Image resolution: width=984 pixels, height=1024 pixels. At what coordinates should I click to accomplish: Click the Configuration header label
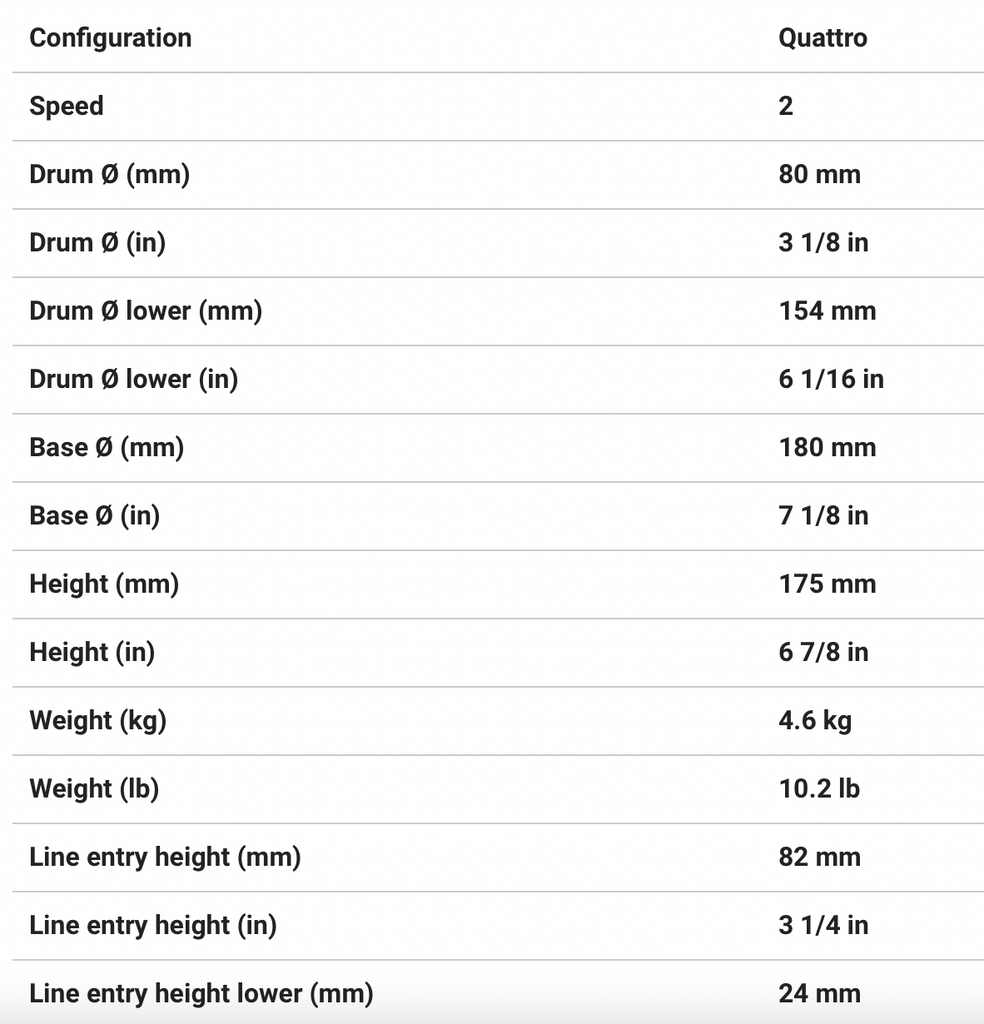(110, 38)
